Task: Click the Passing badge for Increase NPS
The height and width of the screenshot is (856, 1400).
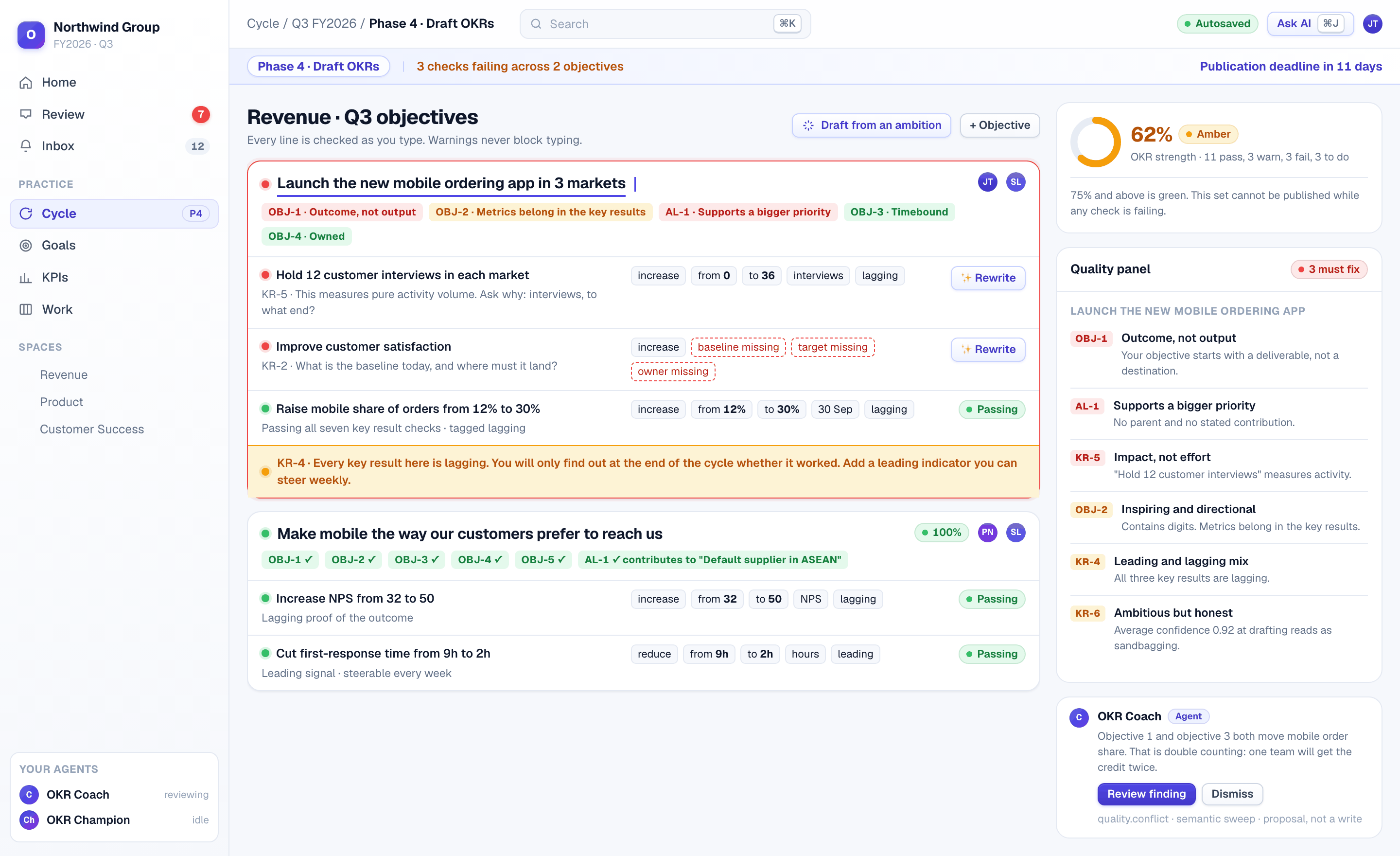Action: [x=992, y=599]
